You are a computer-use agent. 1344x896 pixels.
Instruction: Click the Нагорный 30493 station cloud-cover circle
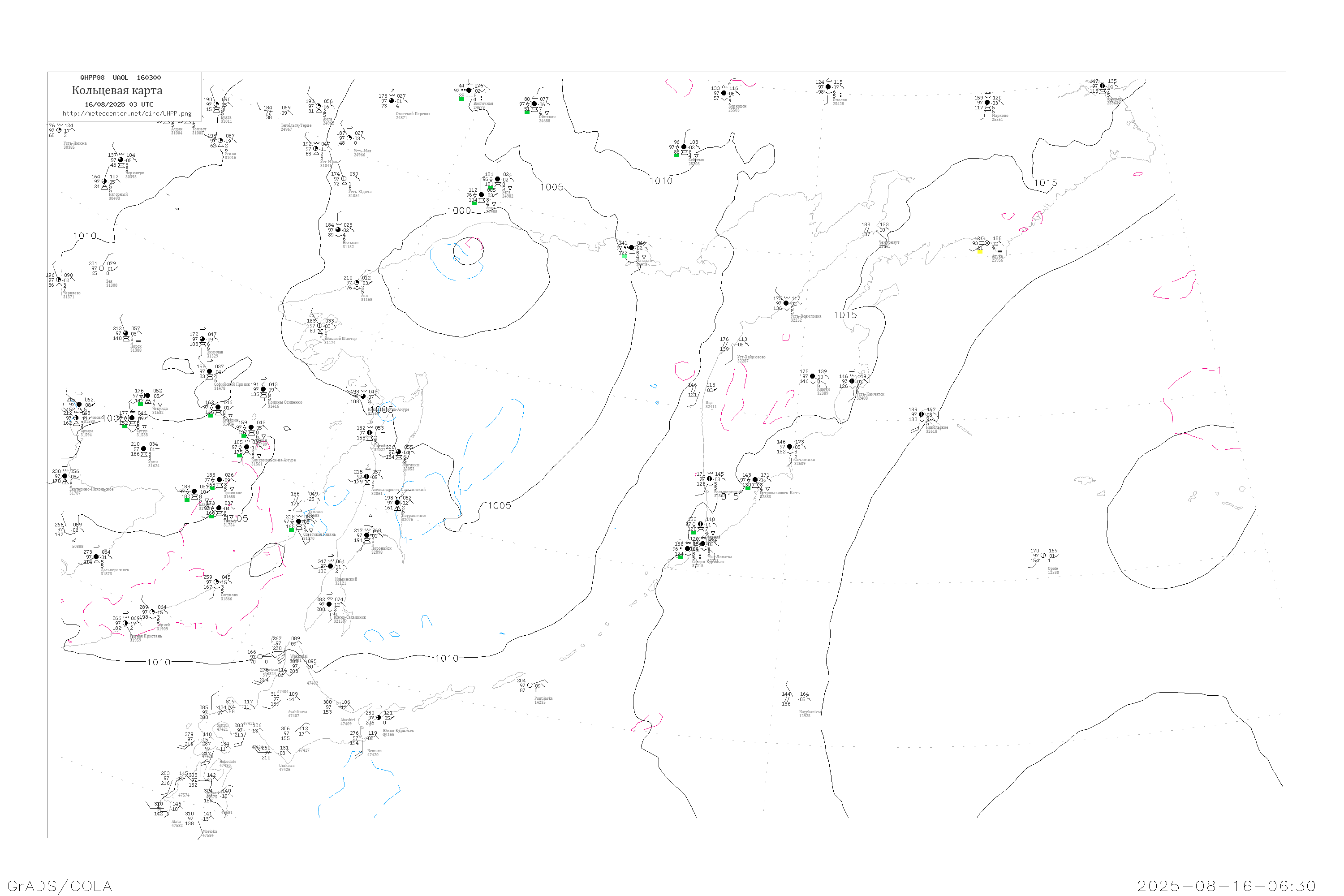pos(104,182)
